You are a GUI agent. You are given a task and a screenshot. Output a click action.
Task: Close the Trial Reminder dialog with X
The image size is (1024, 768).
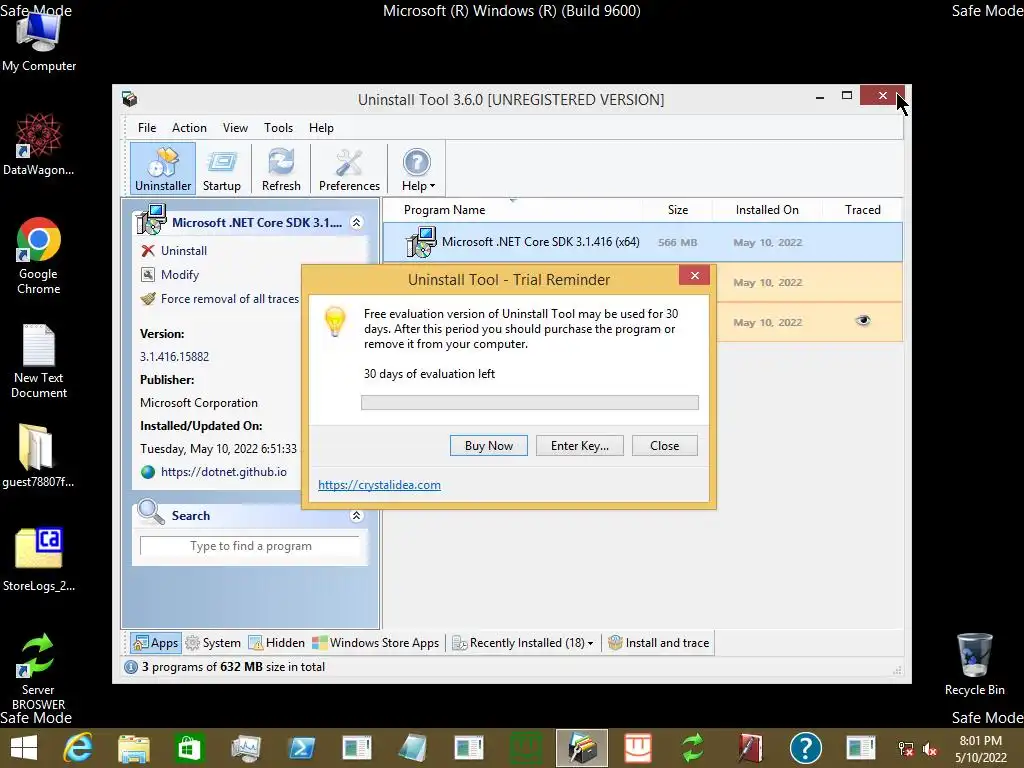point(694,276)
